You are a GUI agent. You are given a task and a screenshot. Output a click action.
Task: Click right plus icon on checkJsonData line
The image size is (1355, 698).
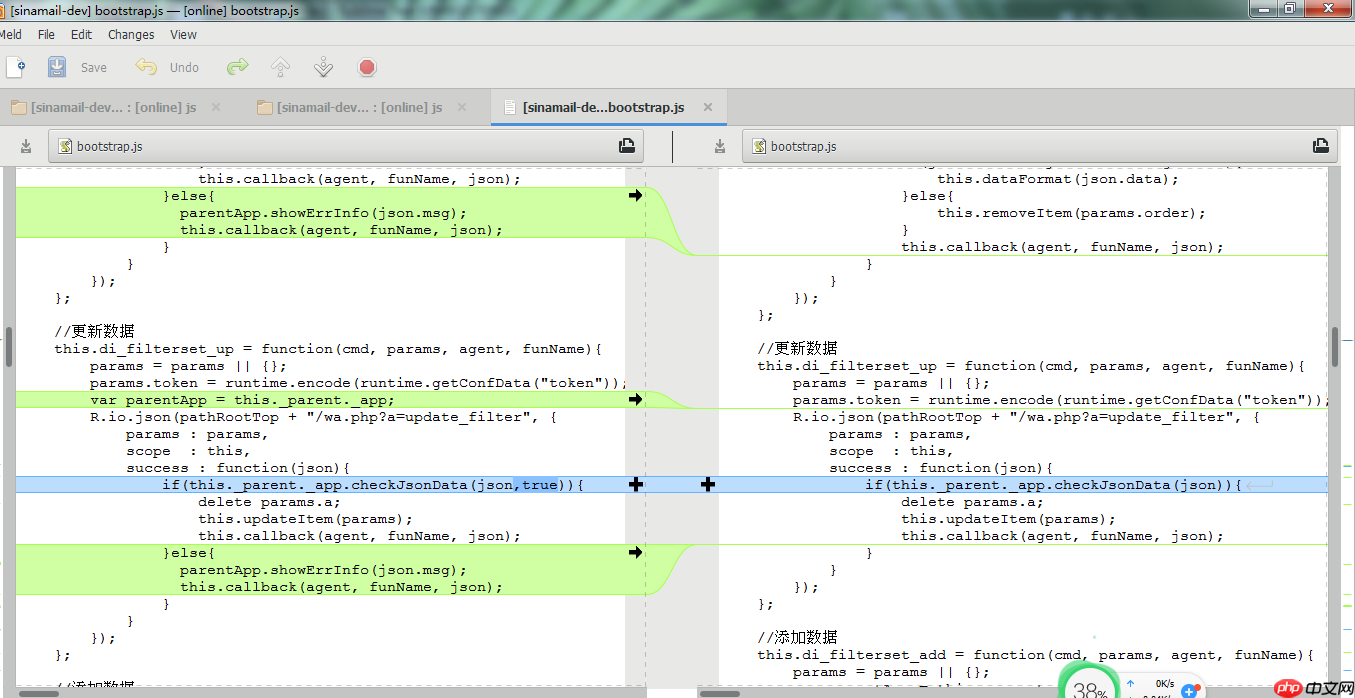708,485
